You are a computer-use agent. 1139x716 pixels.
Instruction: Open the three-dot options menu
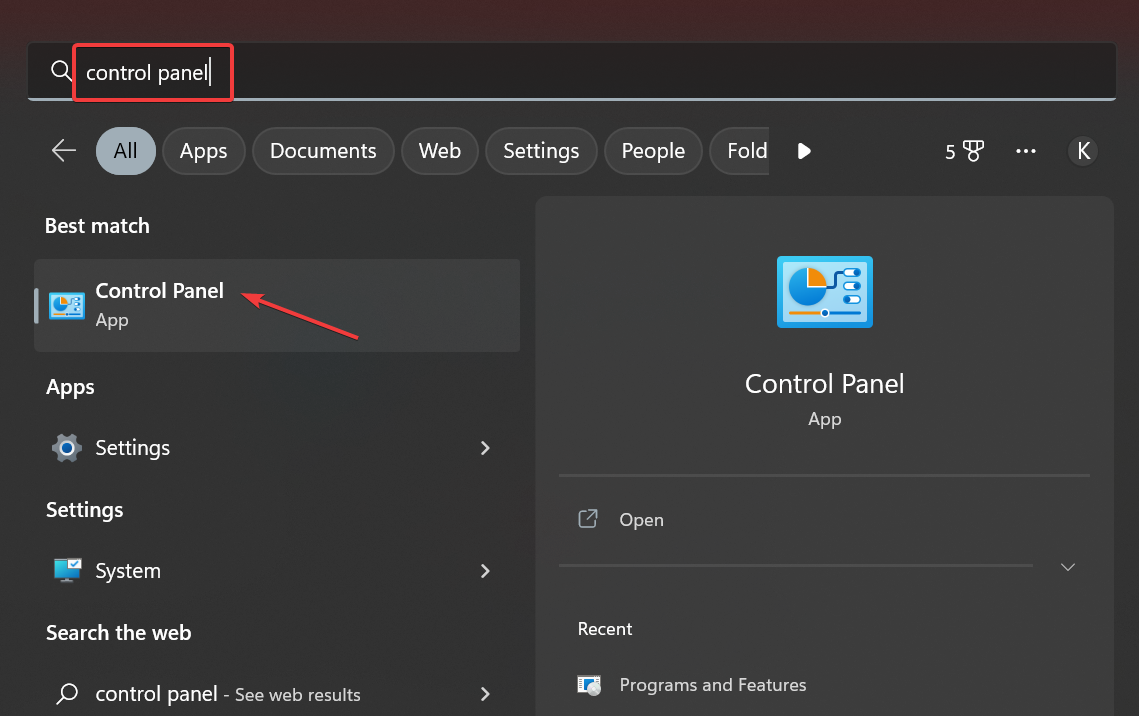pos(1026,151)
